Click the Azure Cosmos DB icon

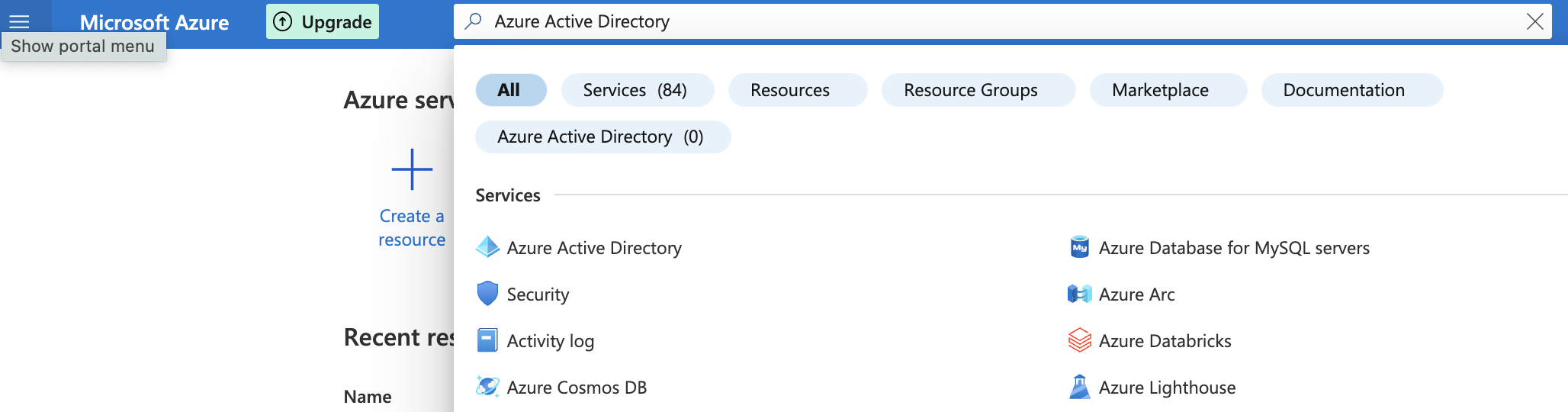(x=487, y=387)
